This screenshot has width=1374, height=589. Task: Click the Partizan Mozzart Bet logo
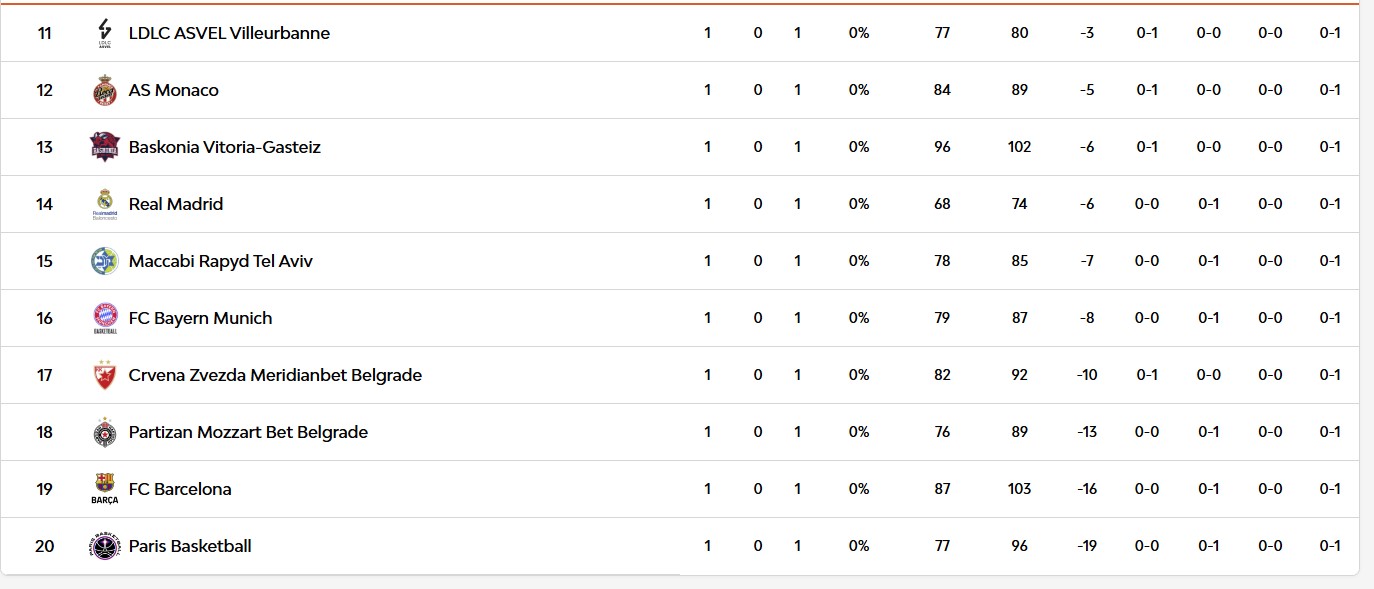click(x=105, y=432)
